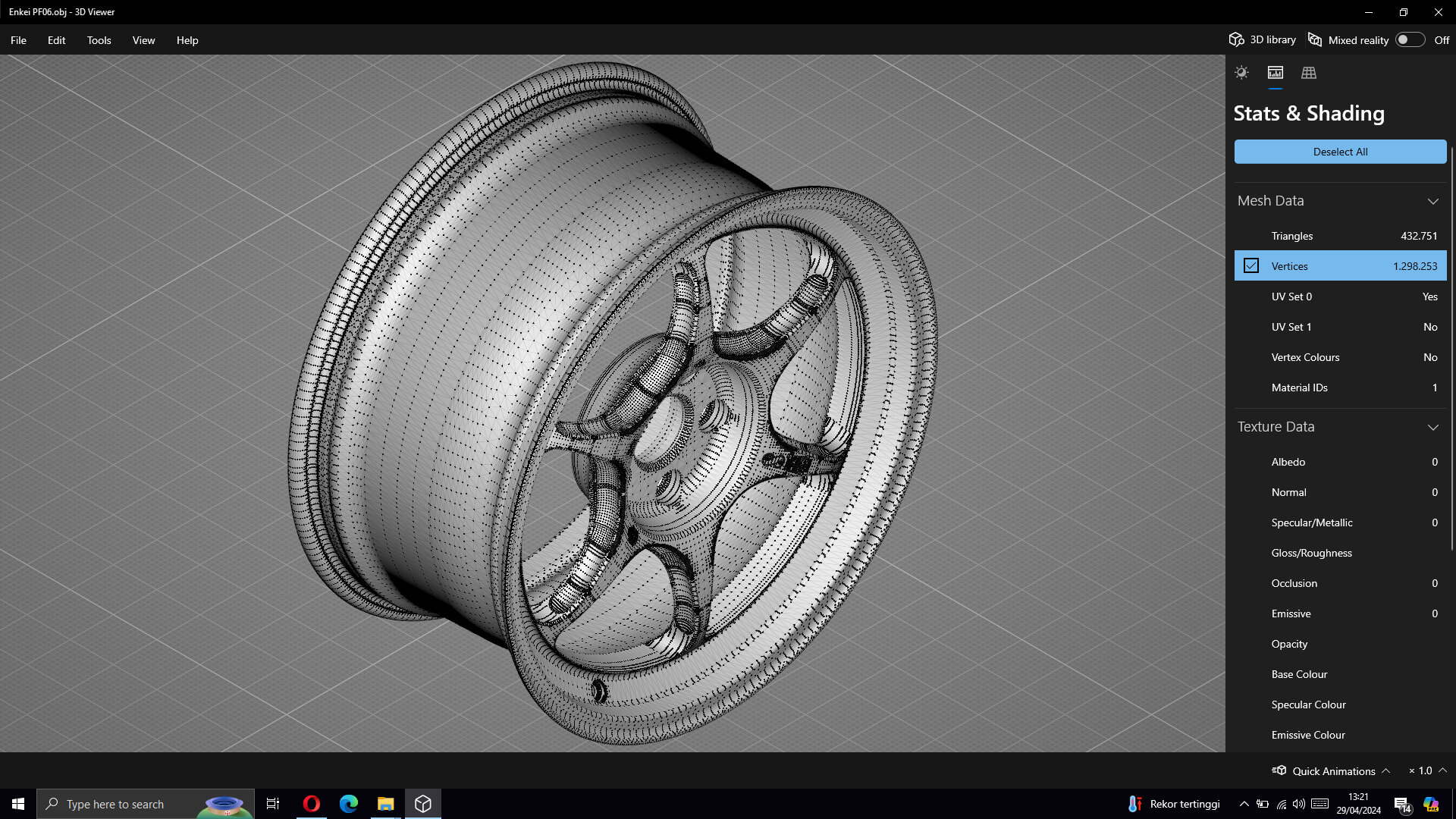Toggle Mixed reality switch on
1456x819 pixels.
tap(1410, 40)
